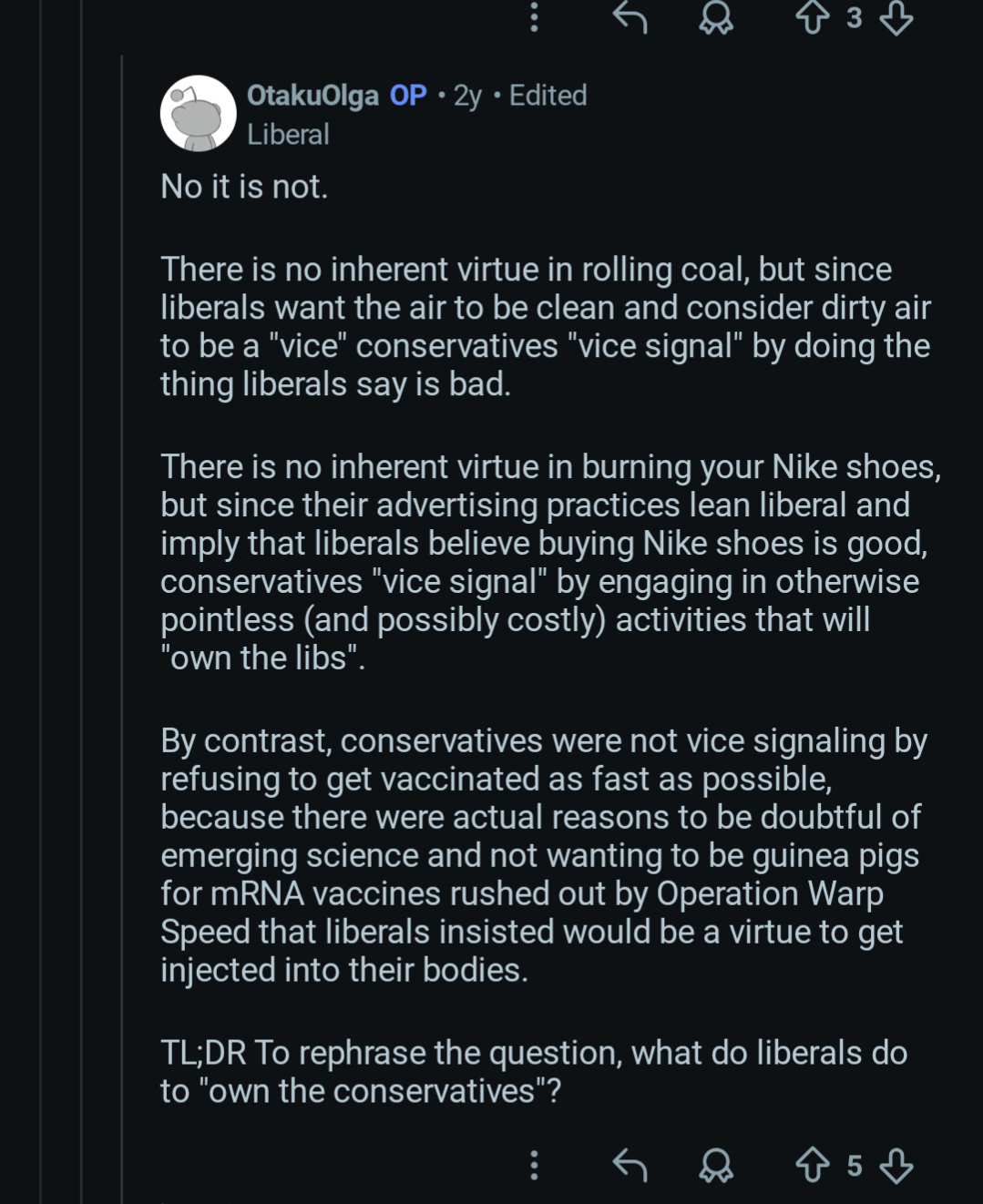The height and width of the screenshot is (1204, 983).
Task: Tap the "No it is not." comment text
Action: (244, 187)
